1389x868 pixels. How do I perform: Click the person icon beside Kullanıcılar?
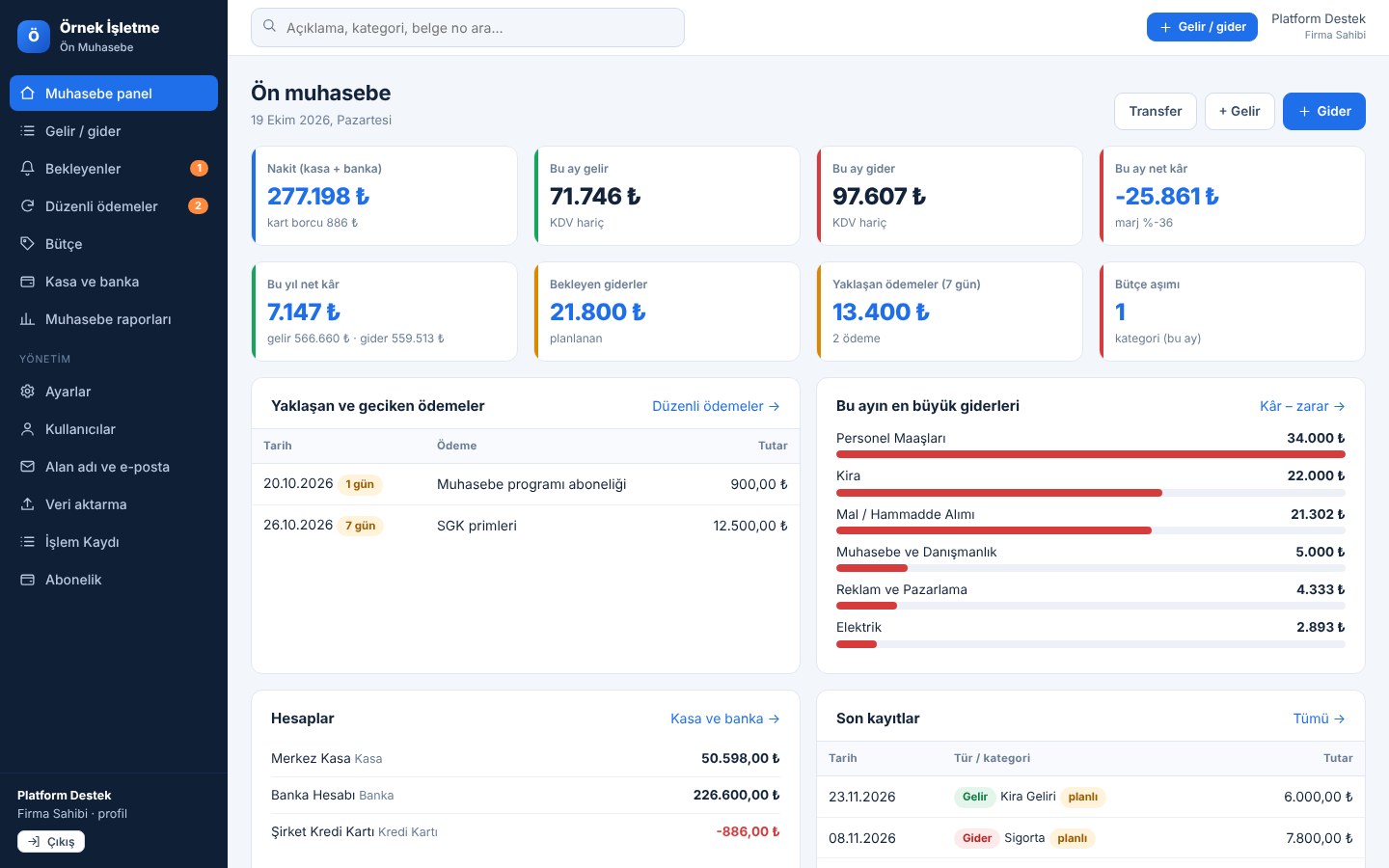coord(28,429)
